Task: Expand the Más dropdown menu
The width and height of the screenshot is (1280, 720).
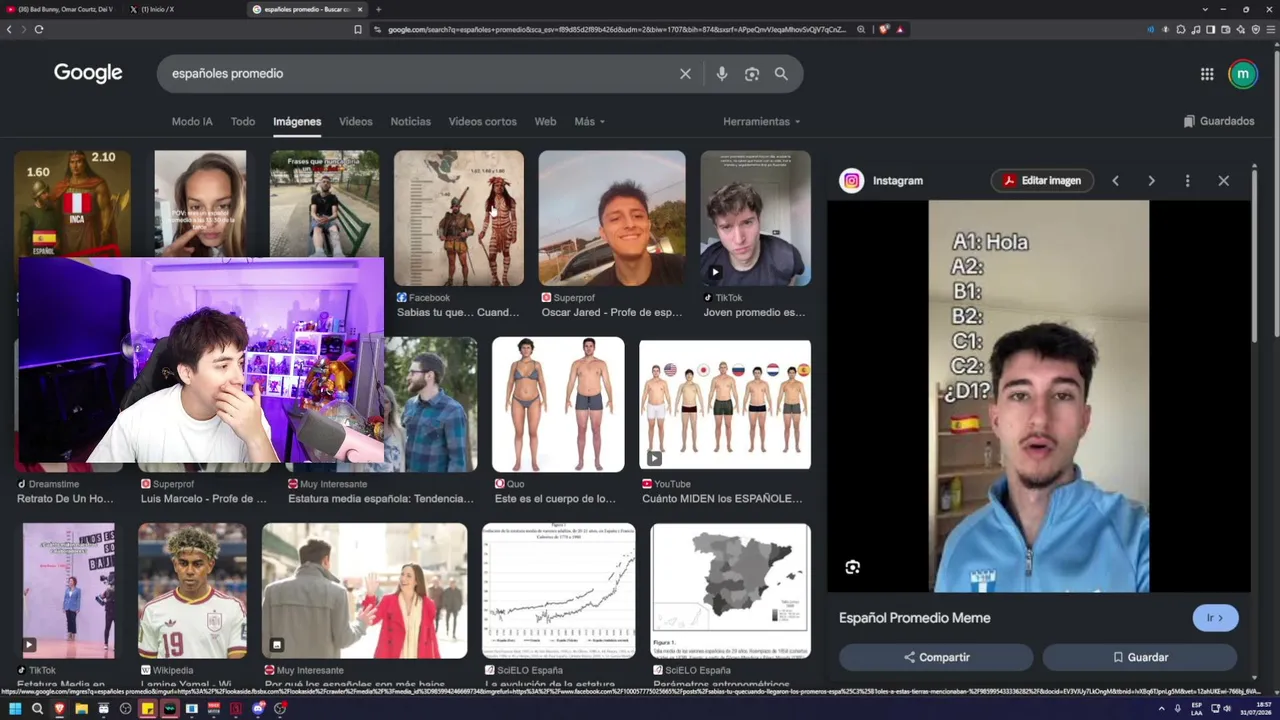Action: coord(589,122)
